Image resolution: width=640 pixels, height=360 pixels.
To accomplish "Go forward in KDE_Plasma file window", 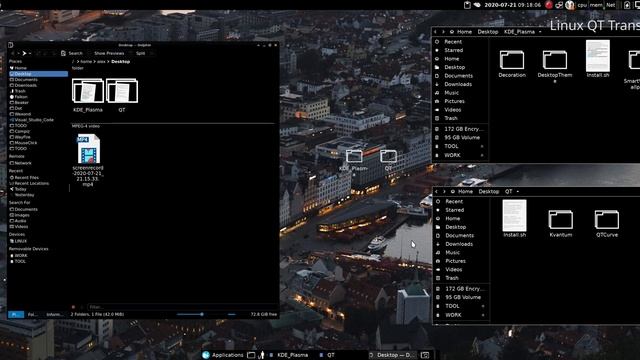I will (443, 32).
